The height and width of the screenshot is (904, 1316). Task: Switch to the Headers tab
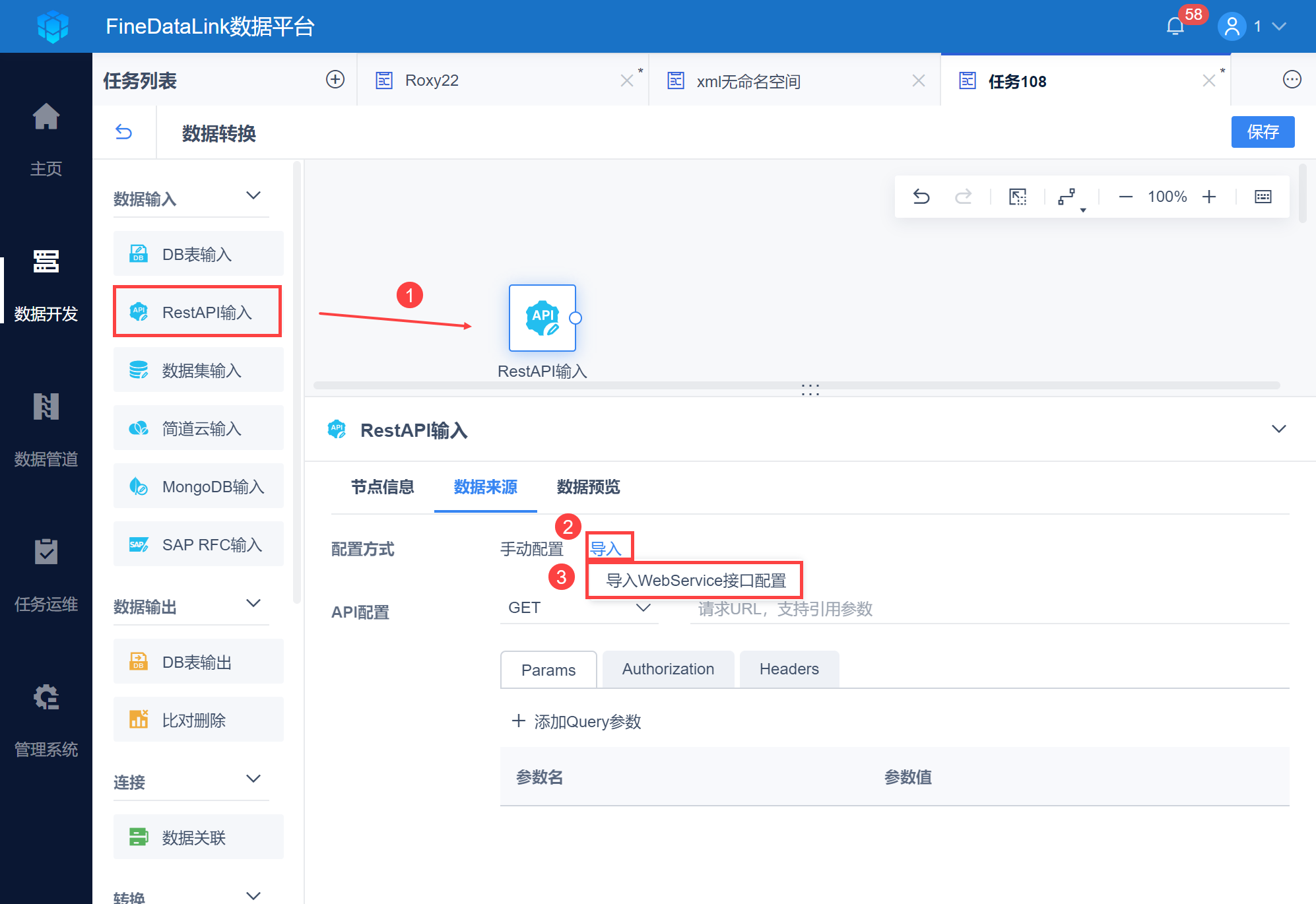(789, 669)
